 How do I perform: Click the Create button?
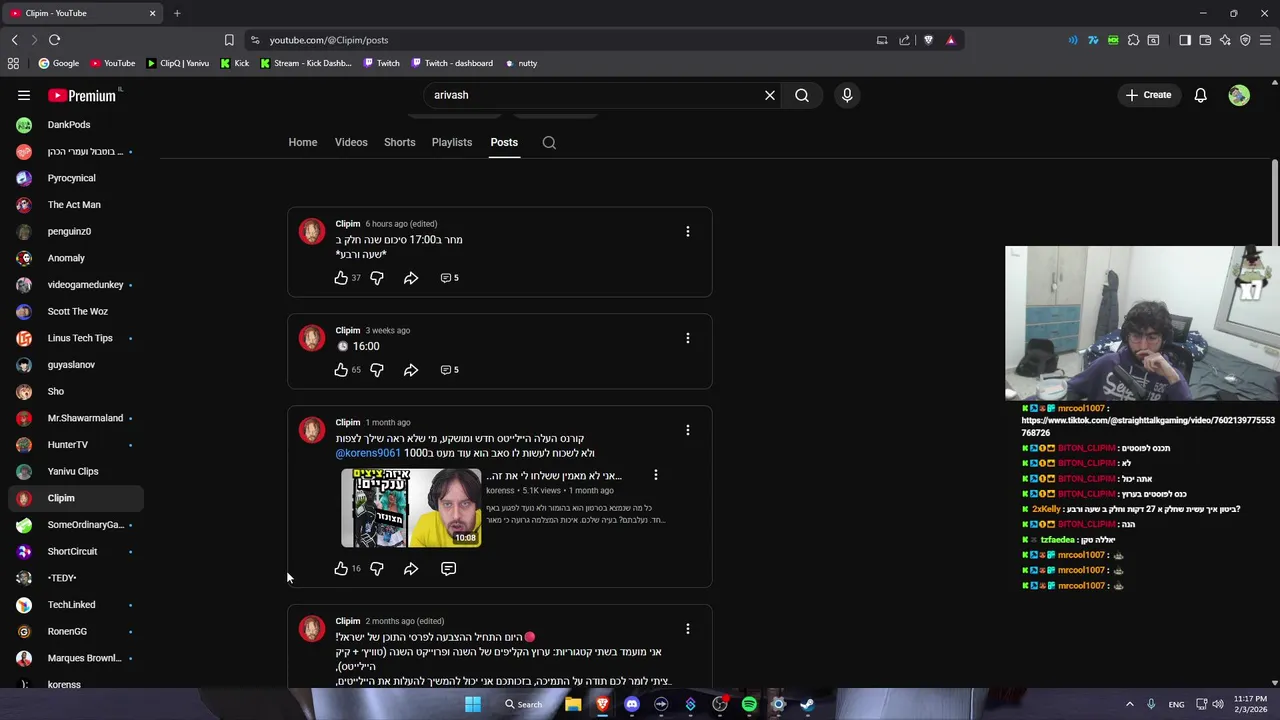click(x=1148, y=95)
